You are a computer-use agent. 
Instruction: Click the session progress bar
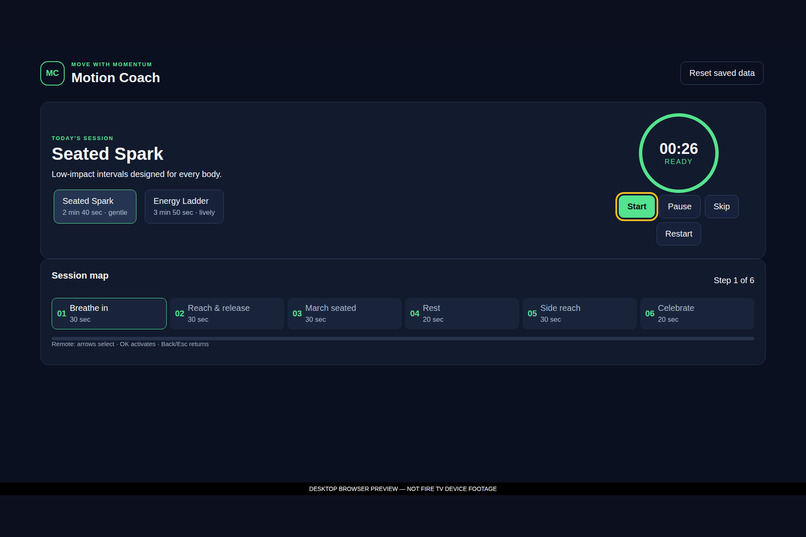pos(402,338)
